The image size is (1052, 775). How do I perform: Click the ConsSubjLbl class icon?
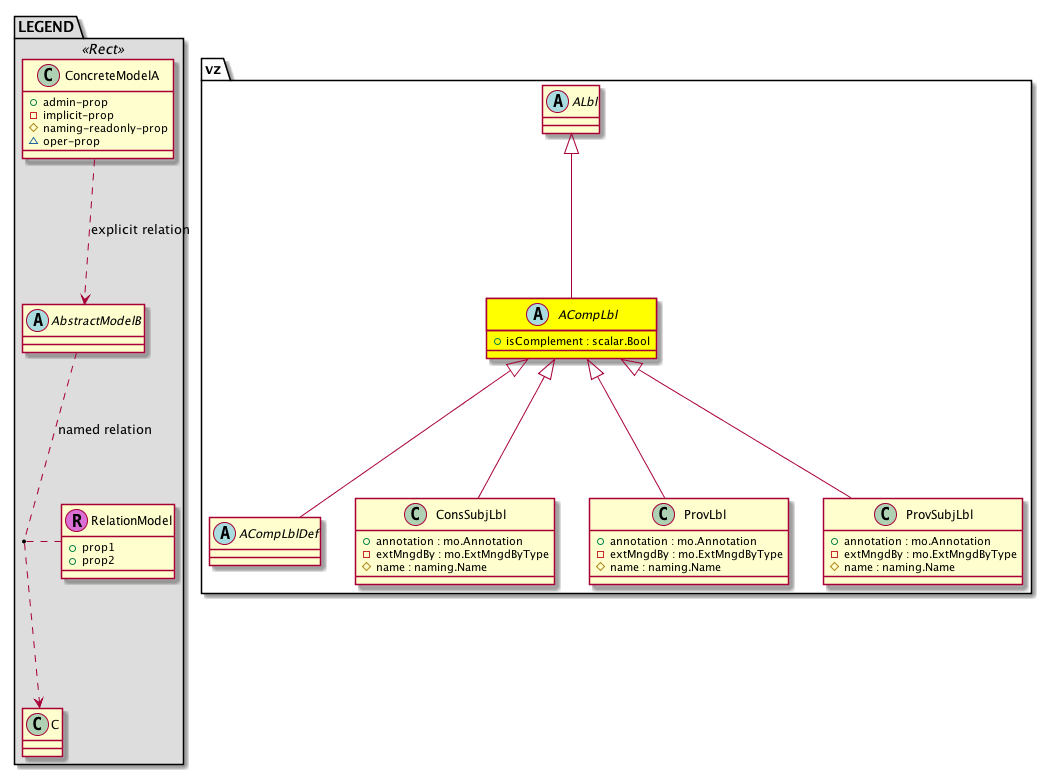tap(414, 514)
